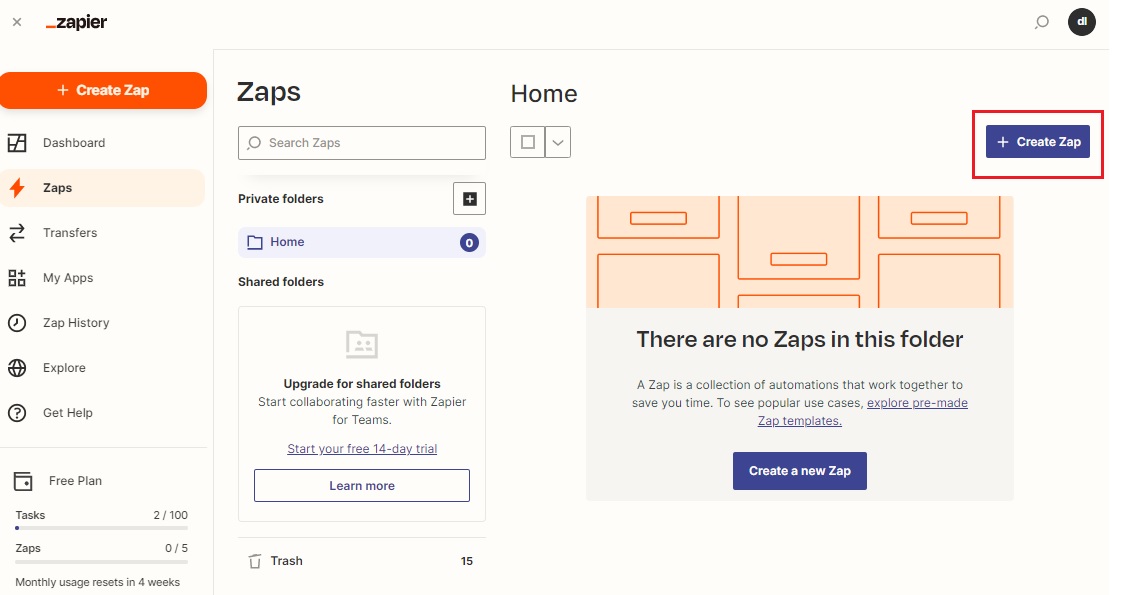Click the Search Zaps input field
Viewport: 1143px width, 595px height.
click(370, 143)
